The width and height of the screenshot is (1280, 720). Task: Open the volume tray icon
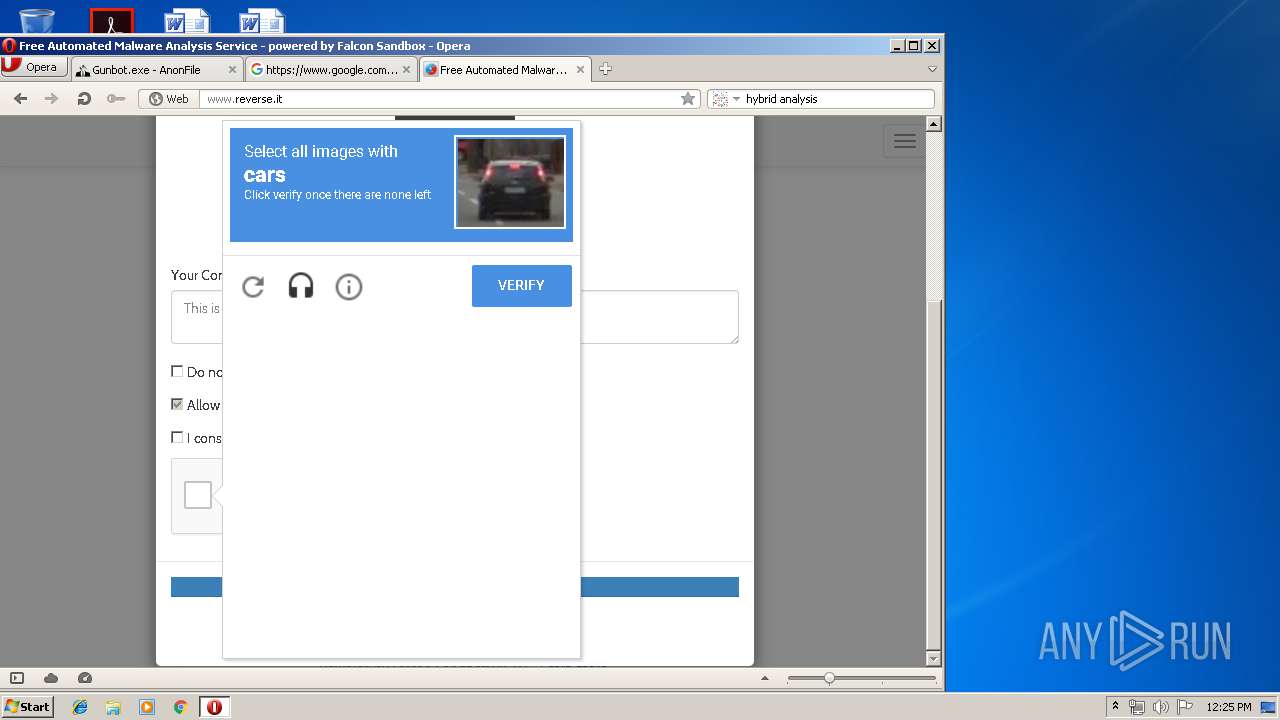(x=1160, y=707)
